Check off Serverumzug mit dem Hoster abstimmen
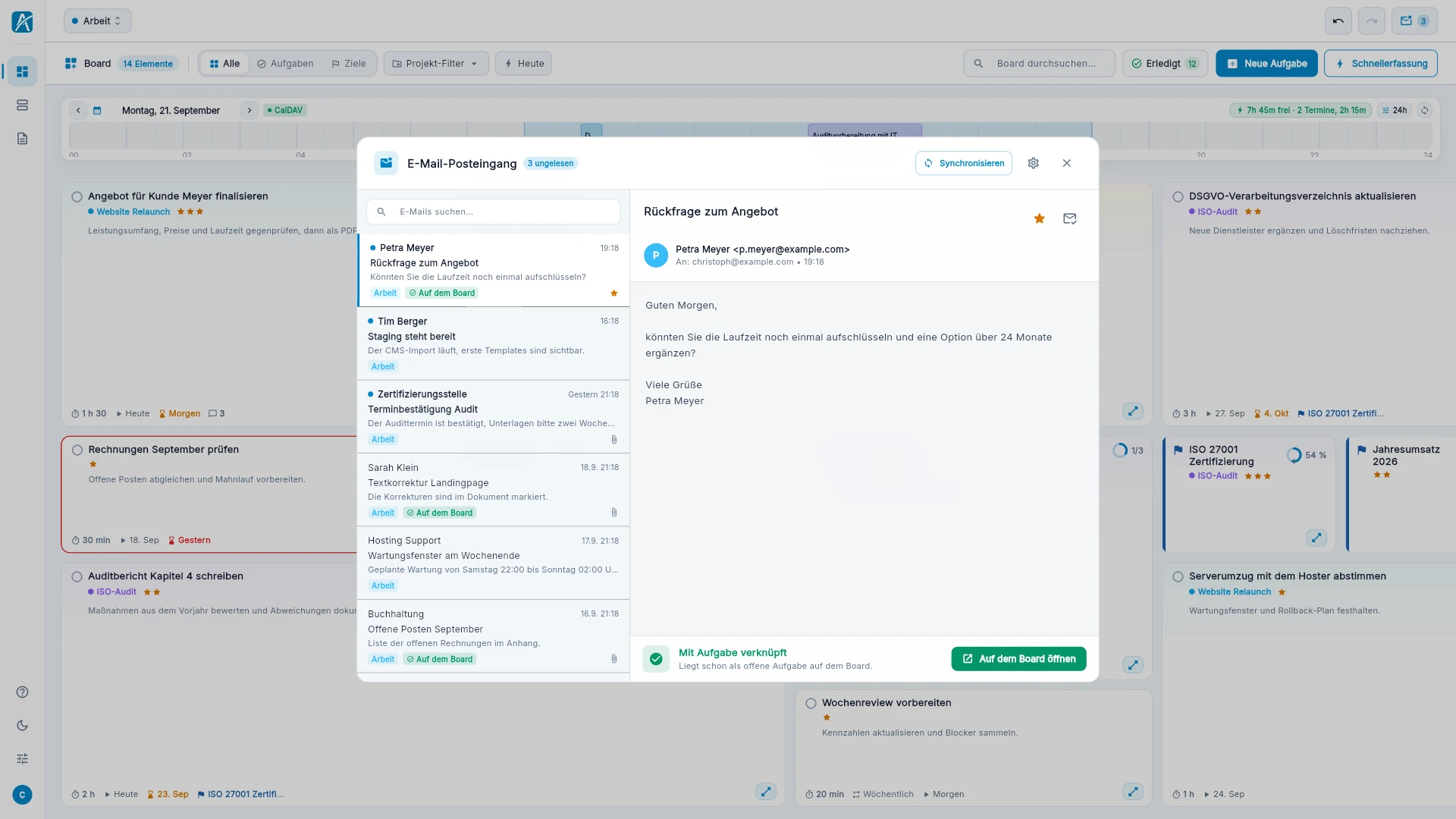Image resolution: width=1456 pixels, height=819 pixels. (1178, 576)
